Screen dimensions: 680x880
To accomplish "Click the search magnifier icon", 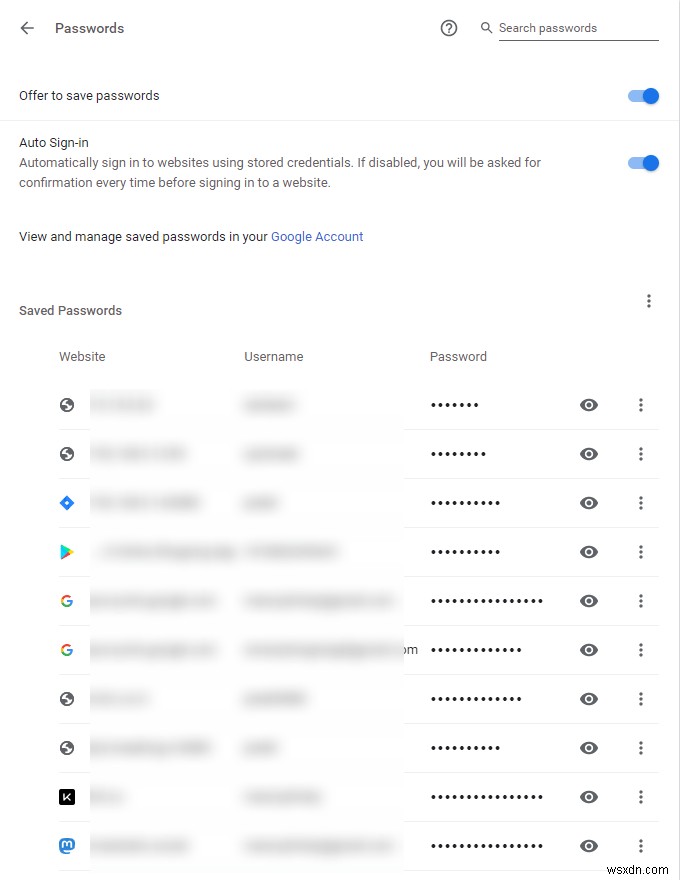I will (x=486, y=28).
